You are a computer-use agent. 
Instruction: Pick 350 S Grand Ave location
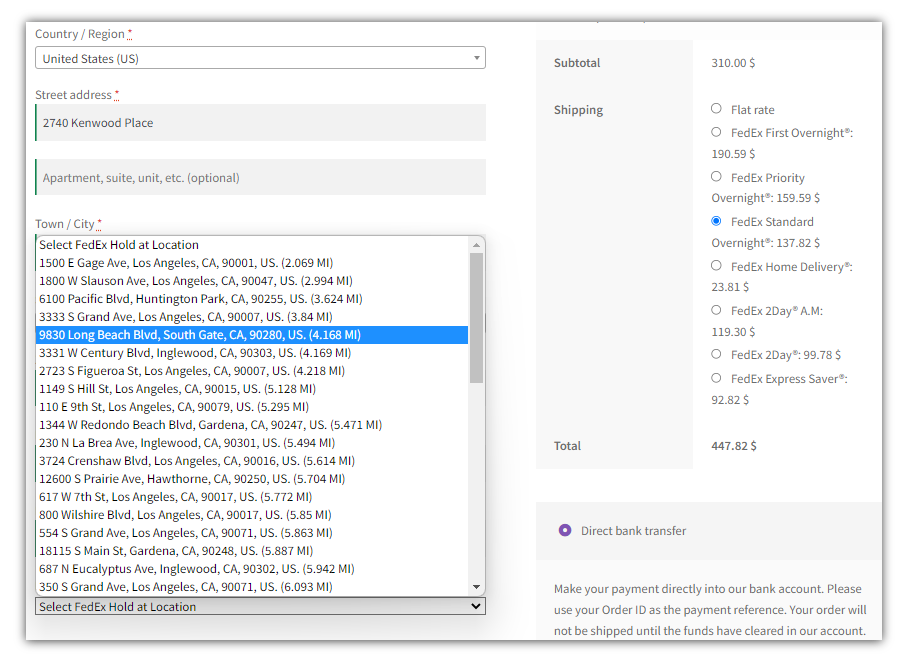tap(252, 587)
